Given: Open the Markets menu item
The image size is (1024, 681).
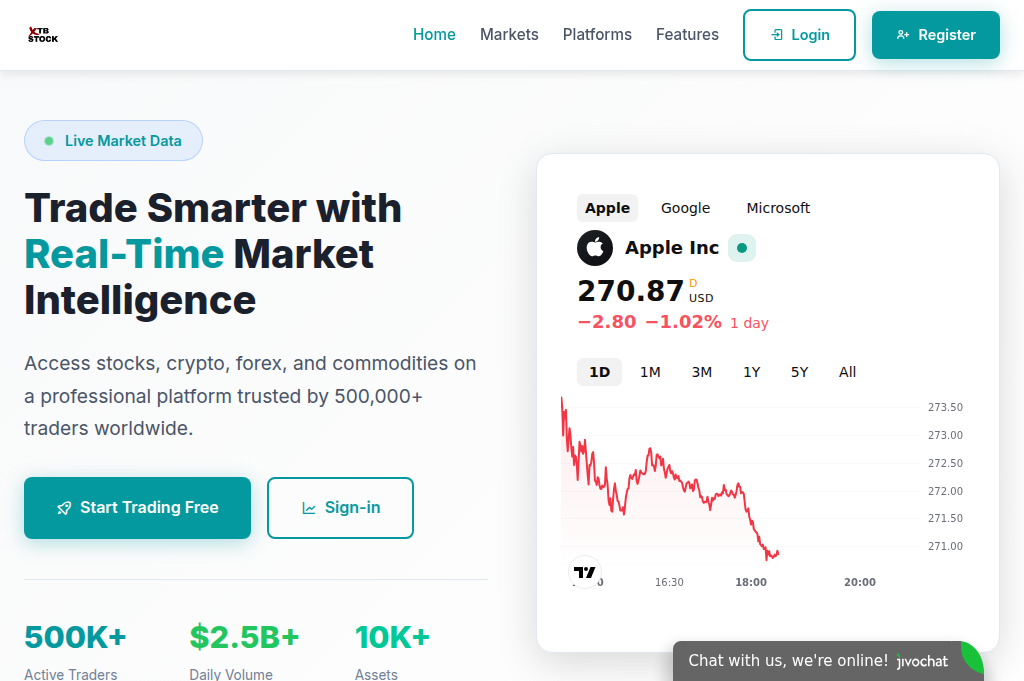Looking at the screenshot, I should click(509, 34).
